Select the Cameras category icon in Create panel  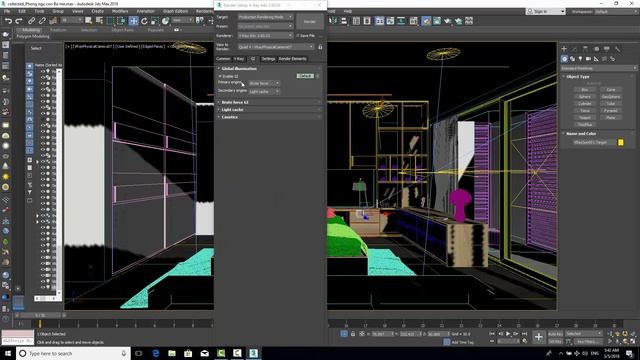(x=588, y=59)
